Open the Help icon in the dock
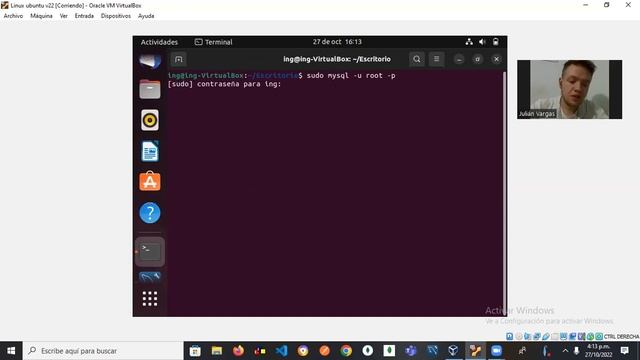The width and height of the screenshot is (640, 360). pos(150,213)
